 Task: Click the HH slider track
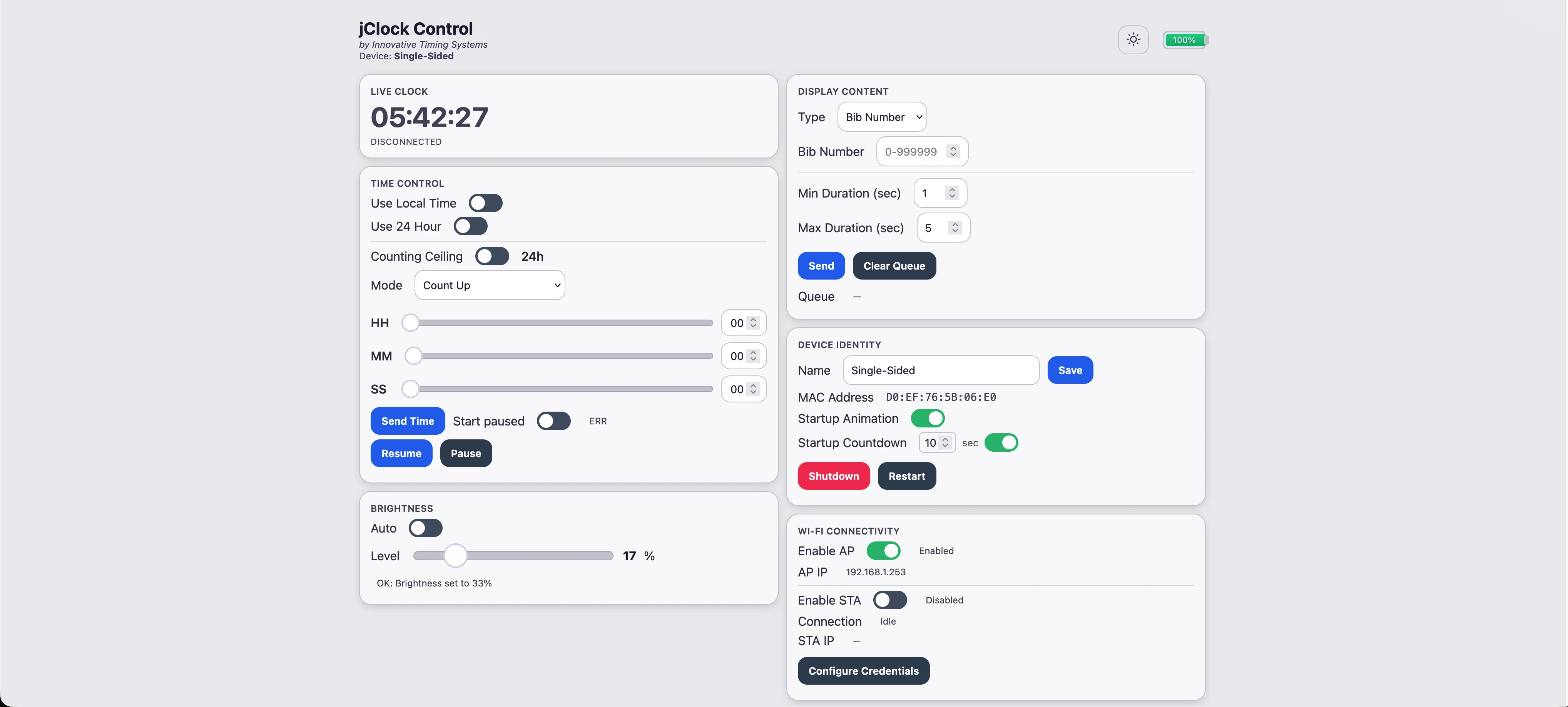click(558, 323)
